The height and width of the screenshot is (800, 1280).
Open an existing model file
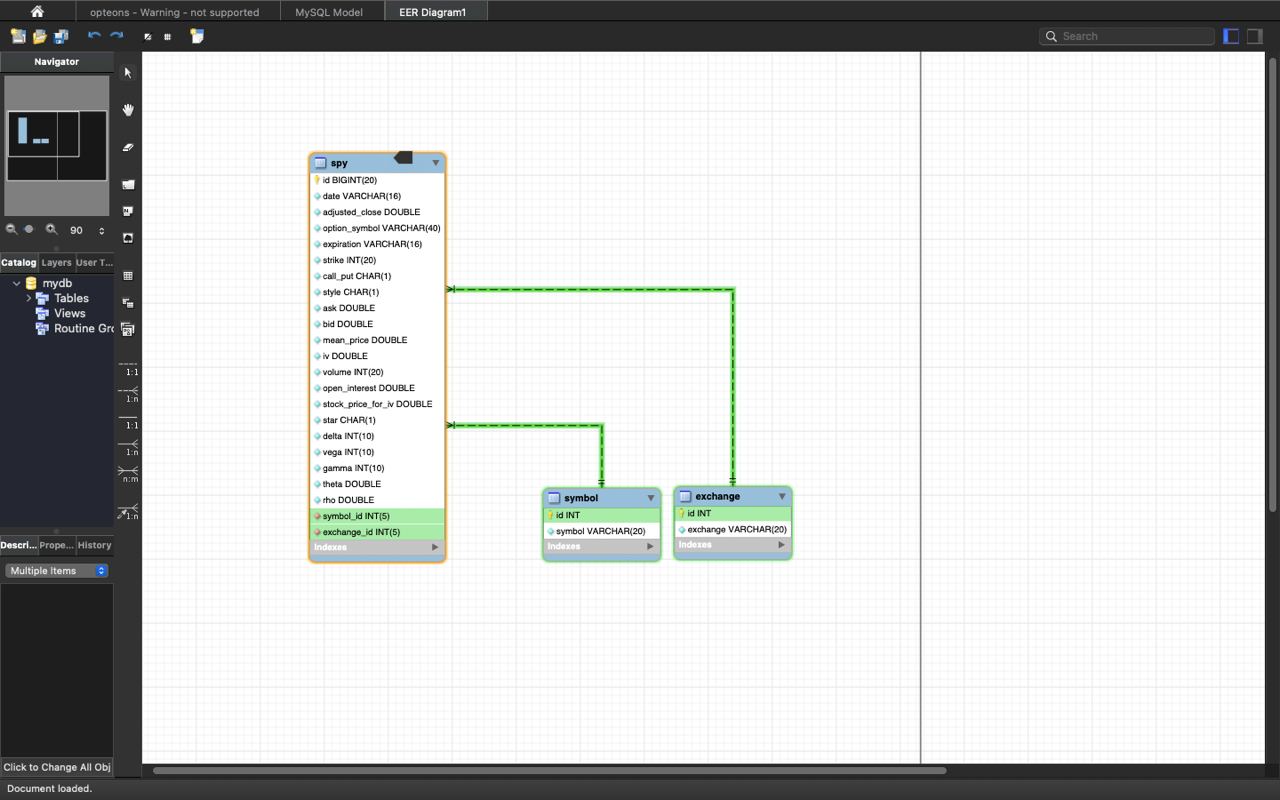click(40, 36)
